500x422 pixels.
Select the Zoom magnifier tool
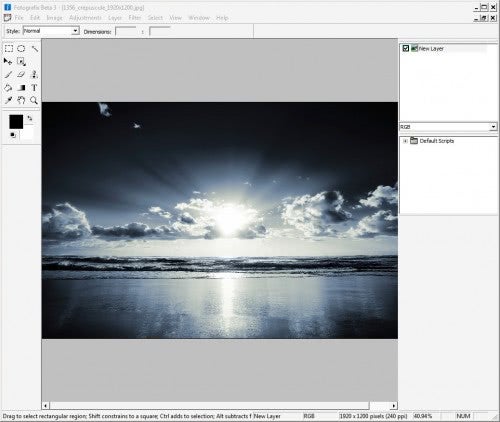click(x=34, y=100)
